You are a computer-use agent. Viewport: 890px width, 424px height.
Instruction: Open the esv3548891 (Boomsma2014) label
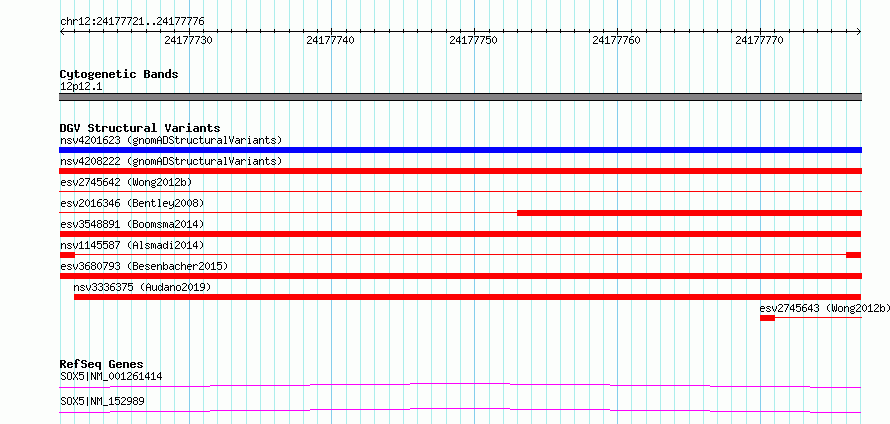coord(132,224)
